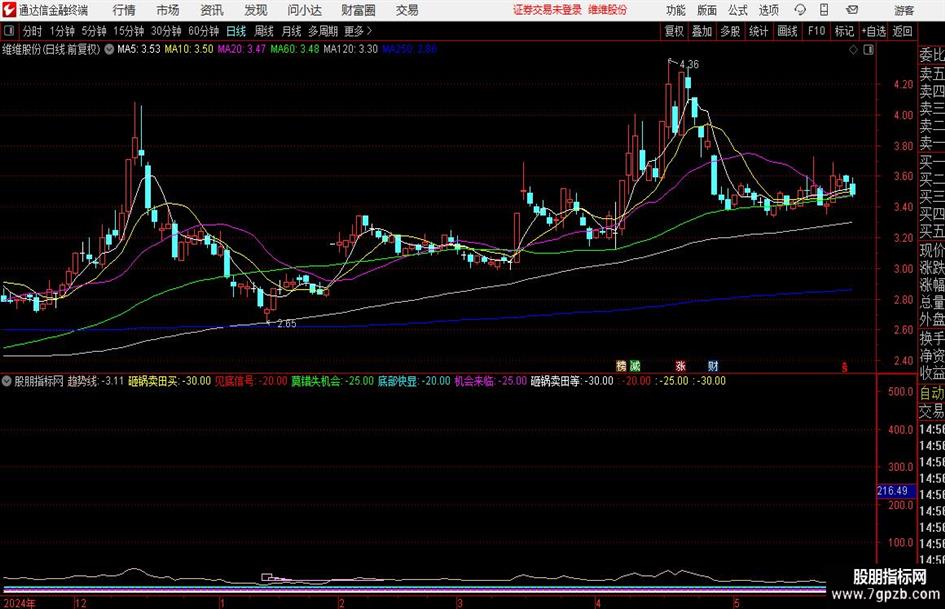Click the MA5: 3.53 value label

[x=139, y=49]
